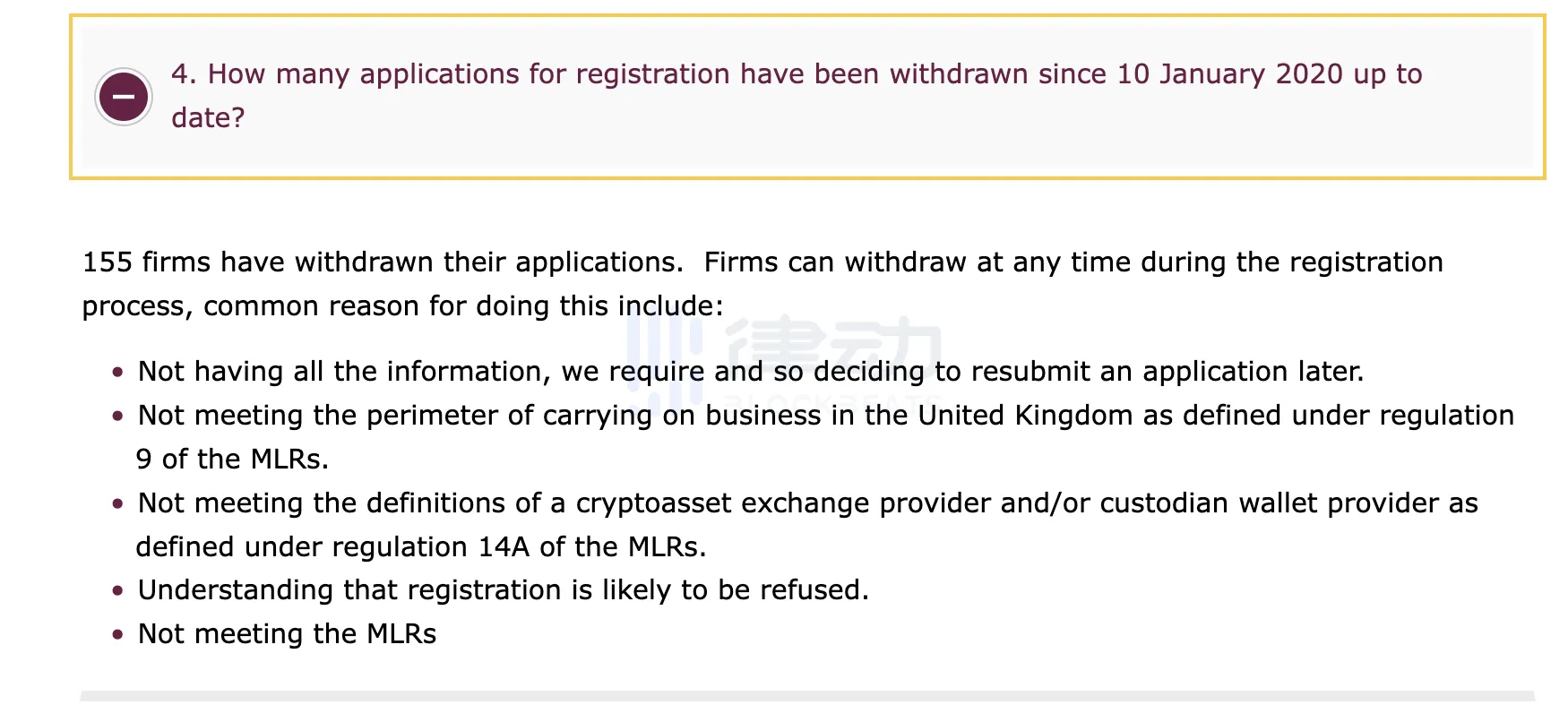Collapse question 4 using the minus icon

point(124,96)
